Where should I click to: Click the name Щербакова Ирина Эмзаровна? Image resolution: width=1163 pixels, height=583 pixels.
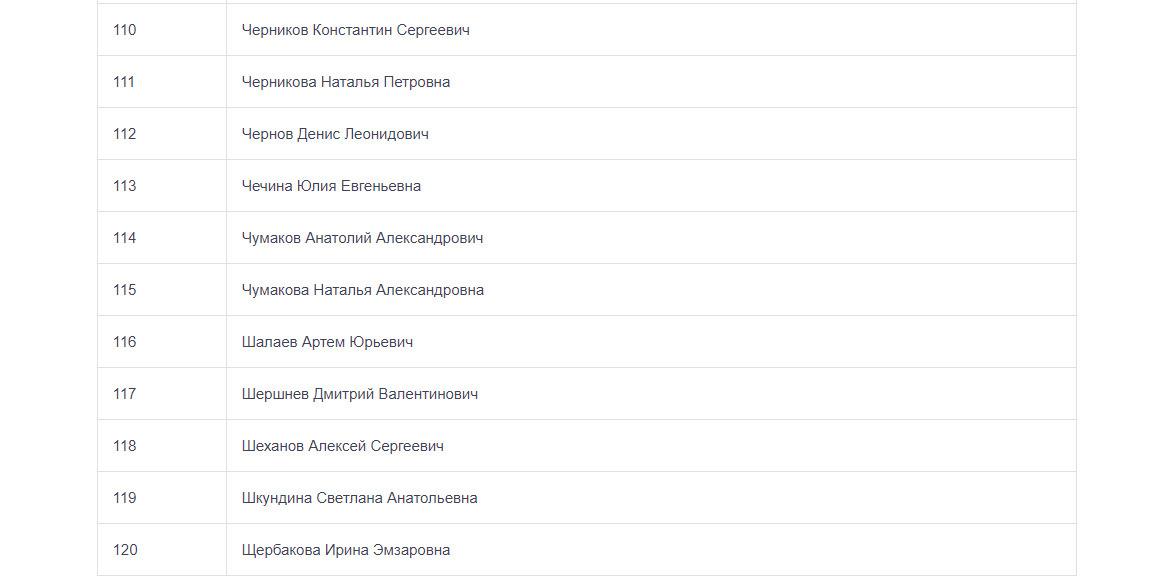pyautogui.click(x=345, y=550)
